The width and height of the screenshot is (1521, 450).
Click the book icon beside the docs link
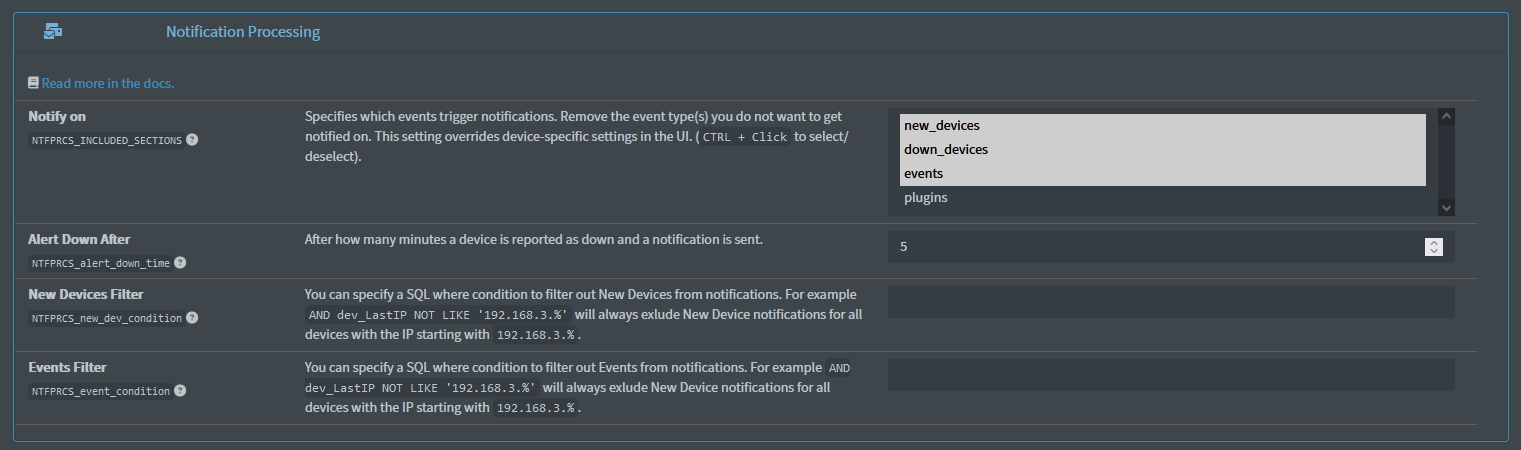pos(34,83)
